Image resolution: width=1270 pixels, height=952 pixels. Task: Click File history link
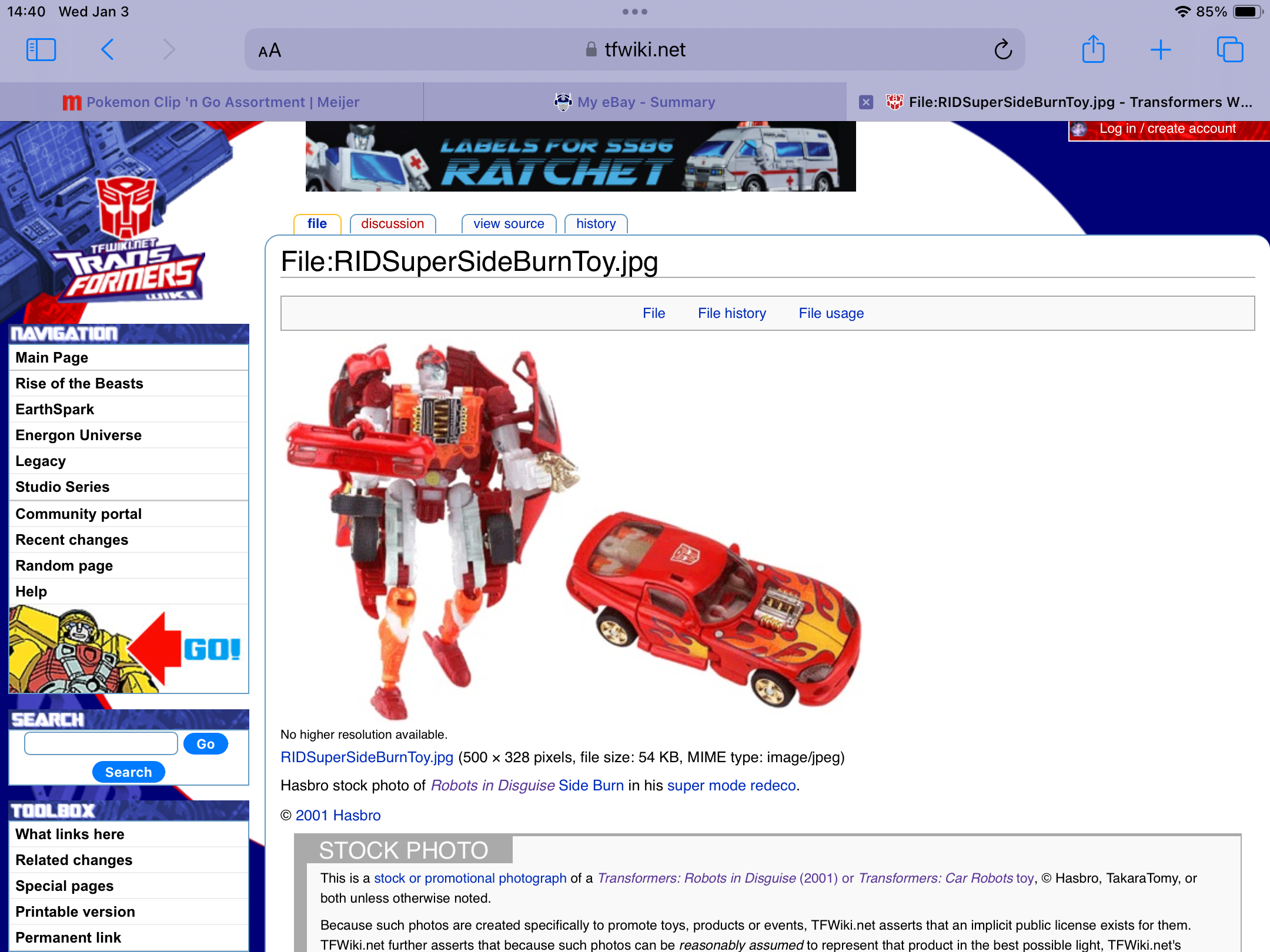pyautogui.click(x=731, y=313)
